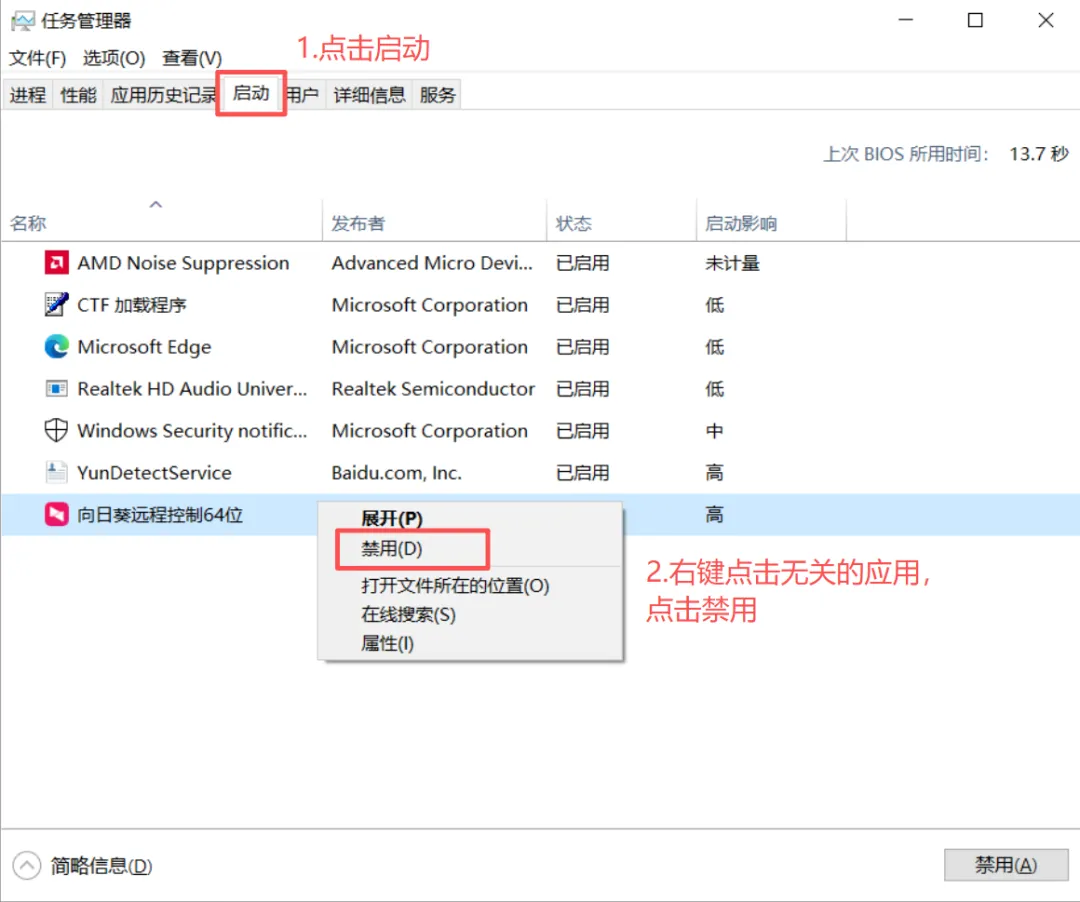Viewport: 1080px width, 902px height.
Task: Minimize the Task Manager window
Action: point(906,20)
